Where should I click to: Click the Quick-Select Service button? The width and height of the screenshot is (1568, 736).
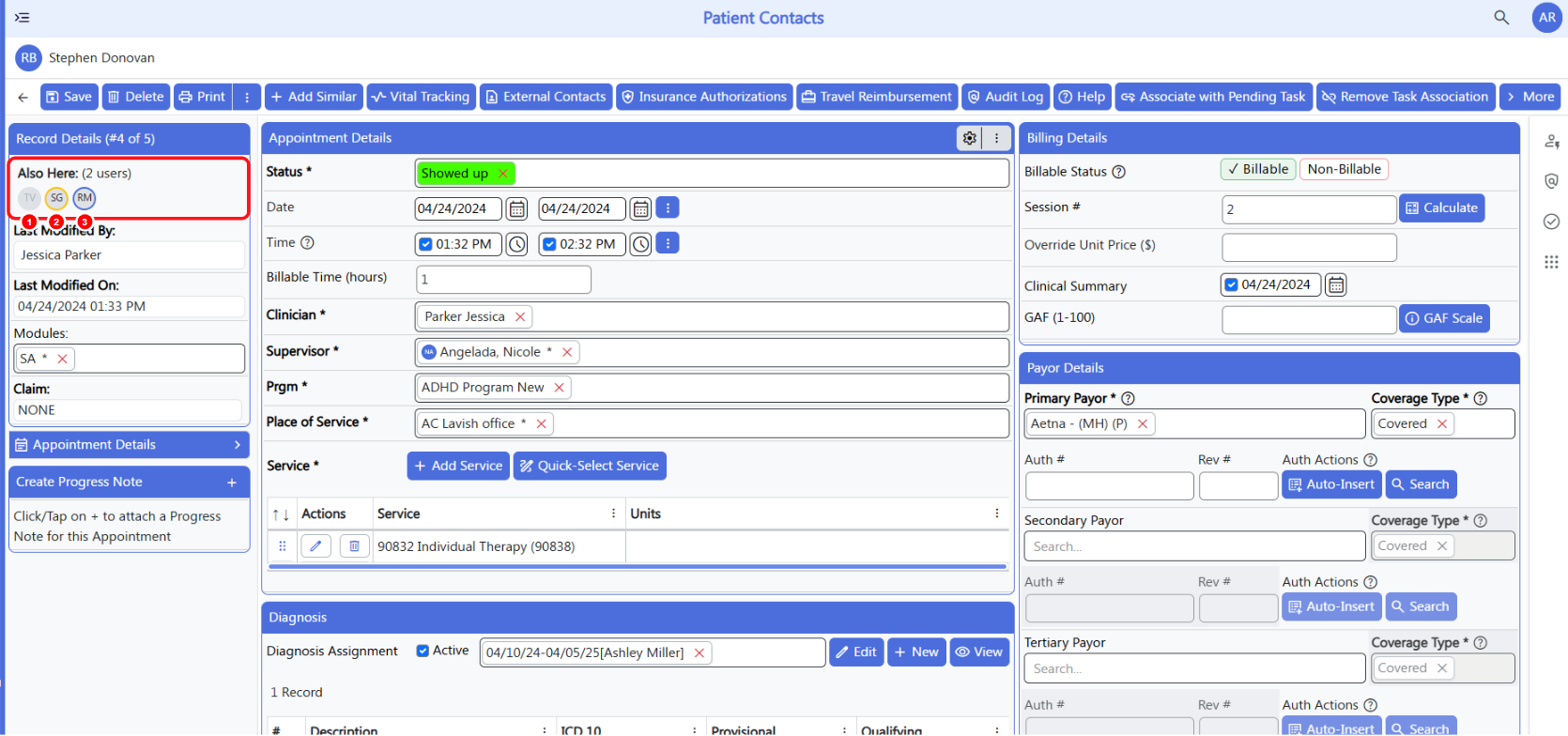590,466
